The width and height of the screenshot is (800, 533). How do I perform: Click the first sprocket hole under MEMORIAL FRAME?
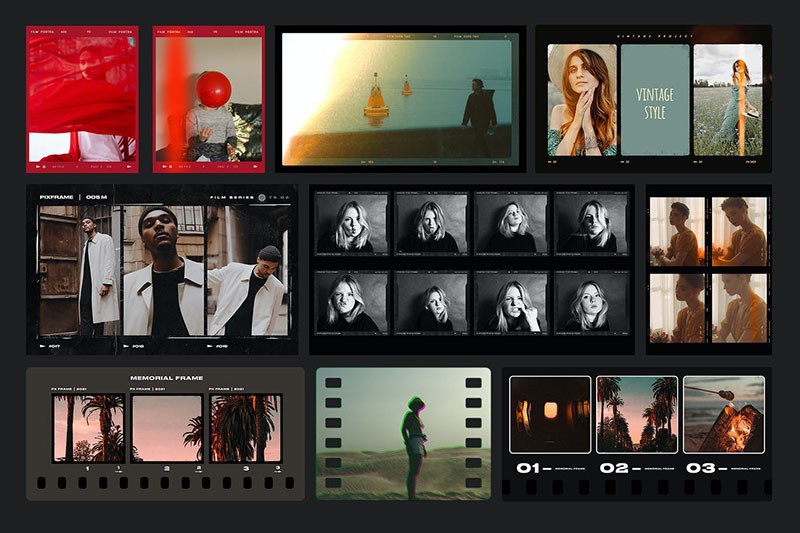click(41, 483)
